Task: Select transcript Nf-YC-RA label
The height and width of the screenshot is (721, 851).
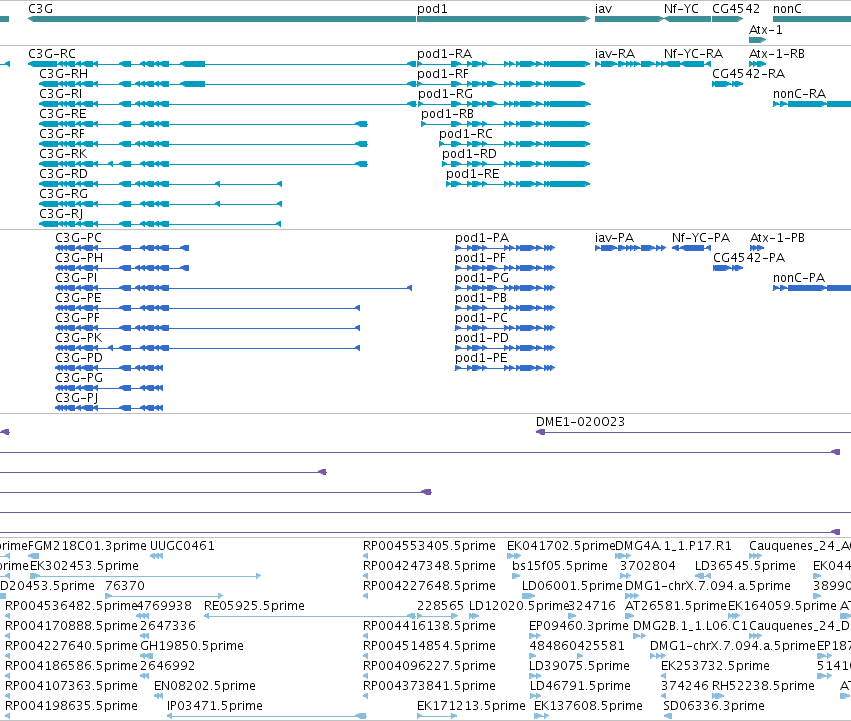Action: tap(693, 54)
